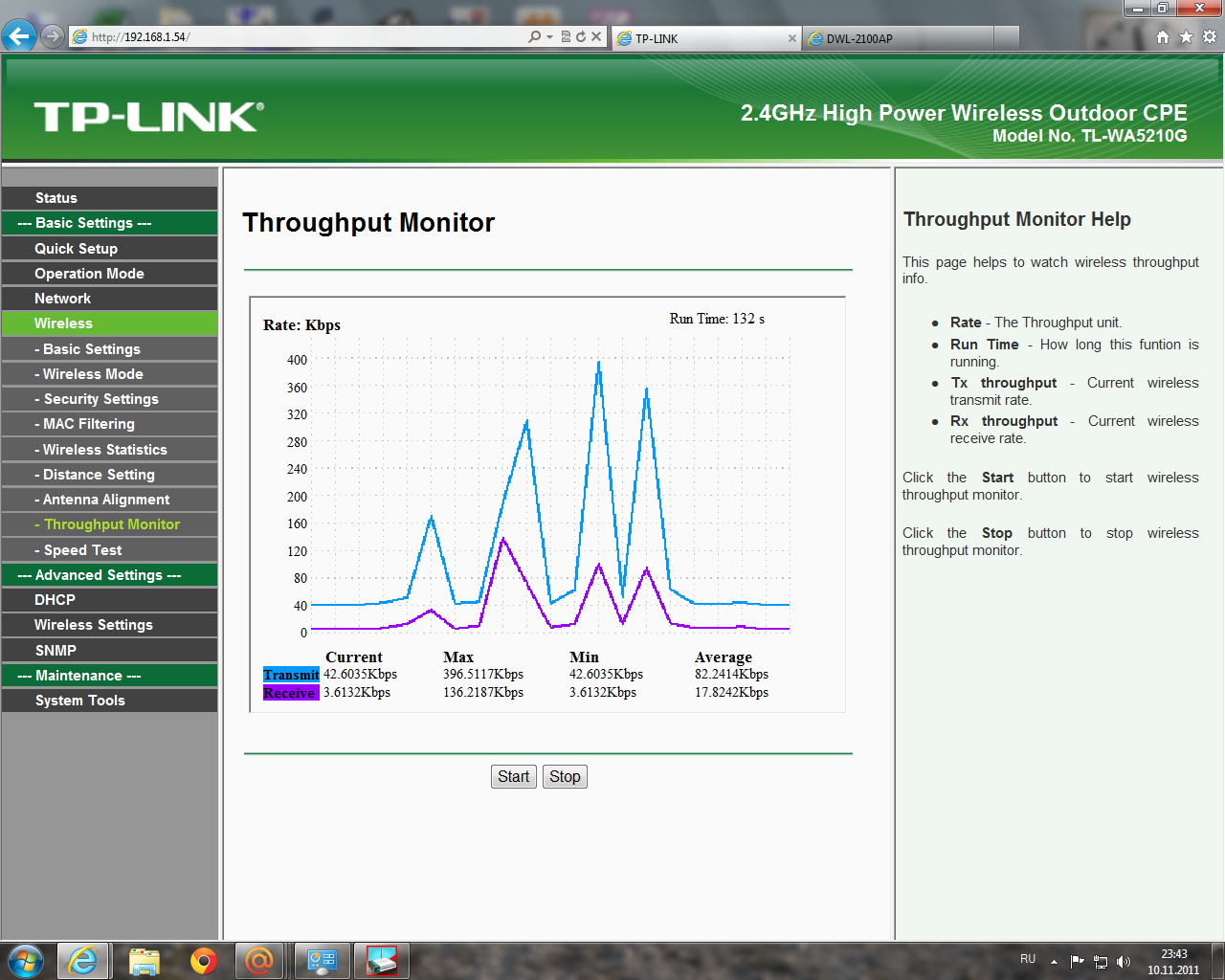
Task: Open the browser Home page icon
Action: [1163, 36]
